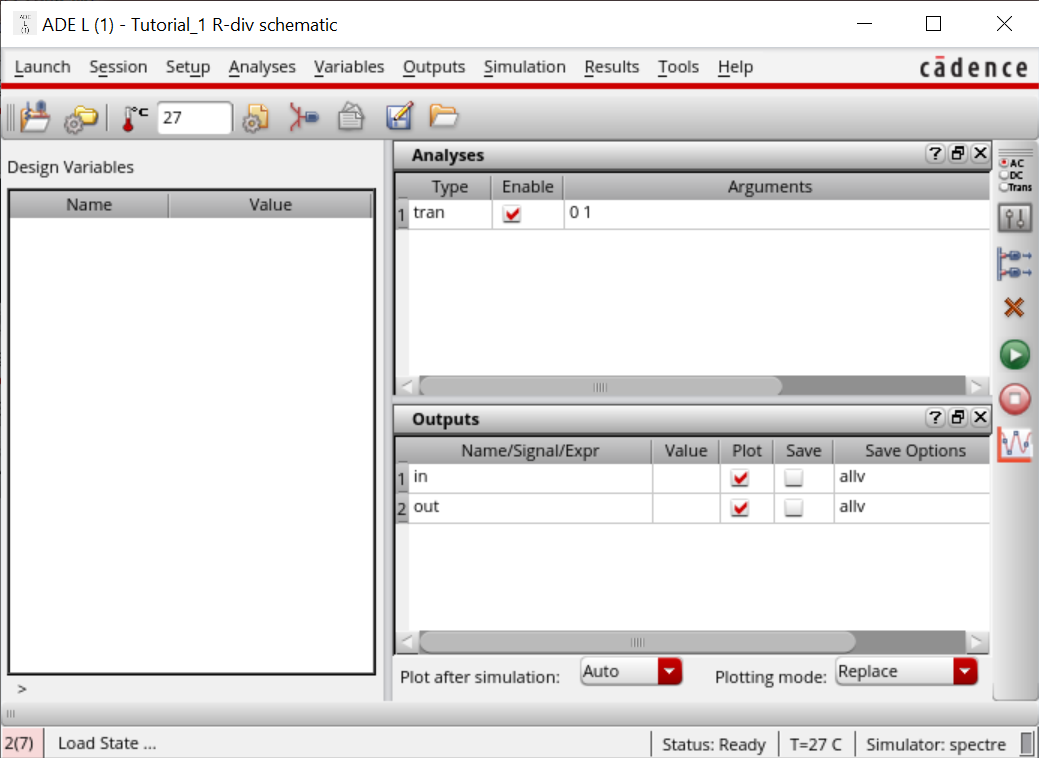The image size is (1039, 758).
Task: Click the Analyses scrollbar right arrow
Action: point(976,386)
